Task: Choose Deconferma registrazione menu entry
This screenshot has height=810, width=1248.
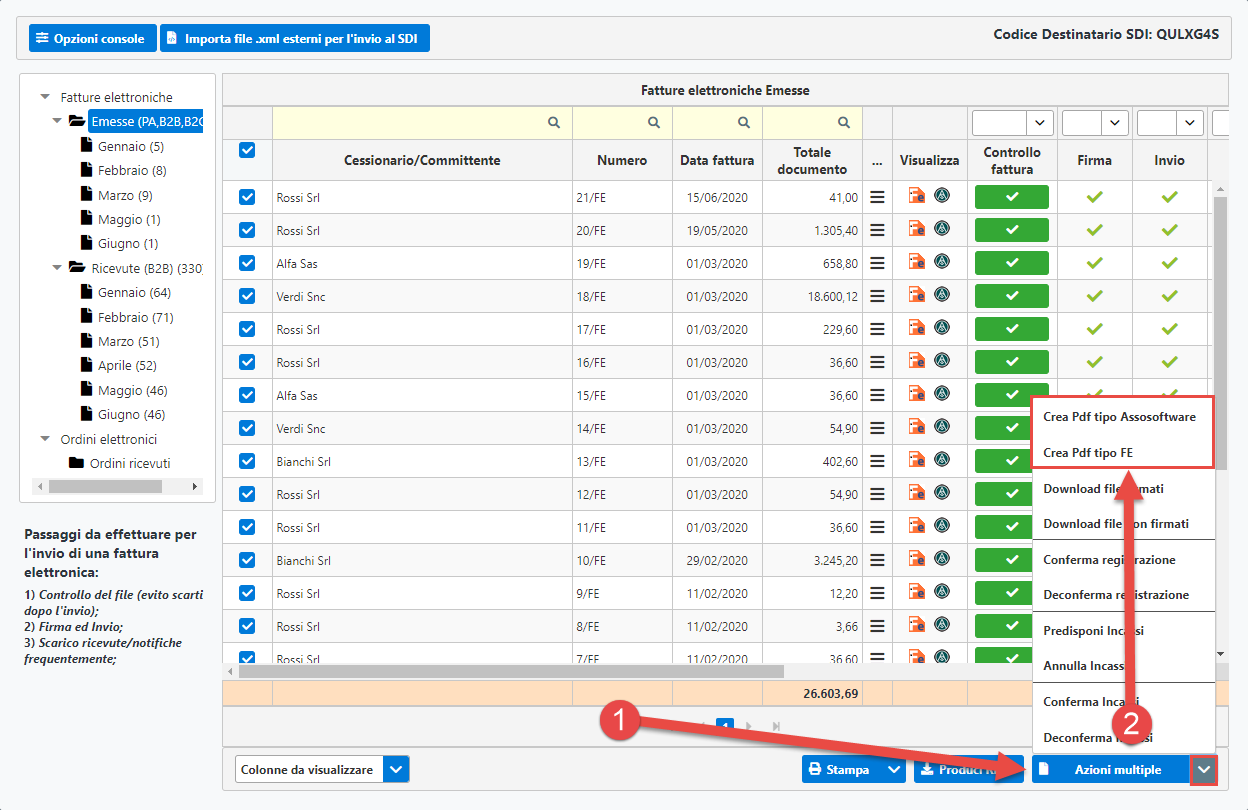Action: [1116, 594]
